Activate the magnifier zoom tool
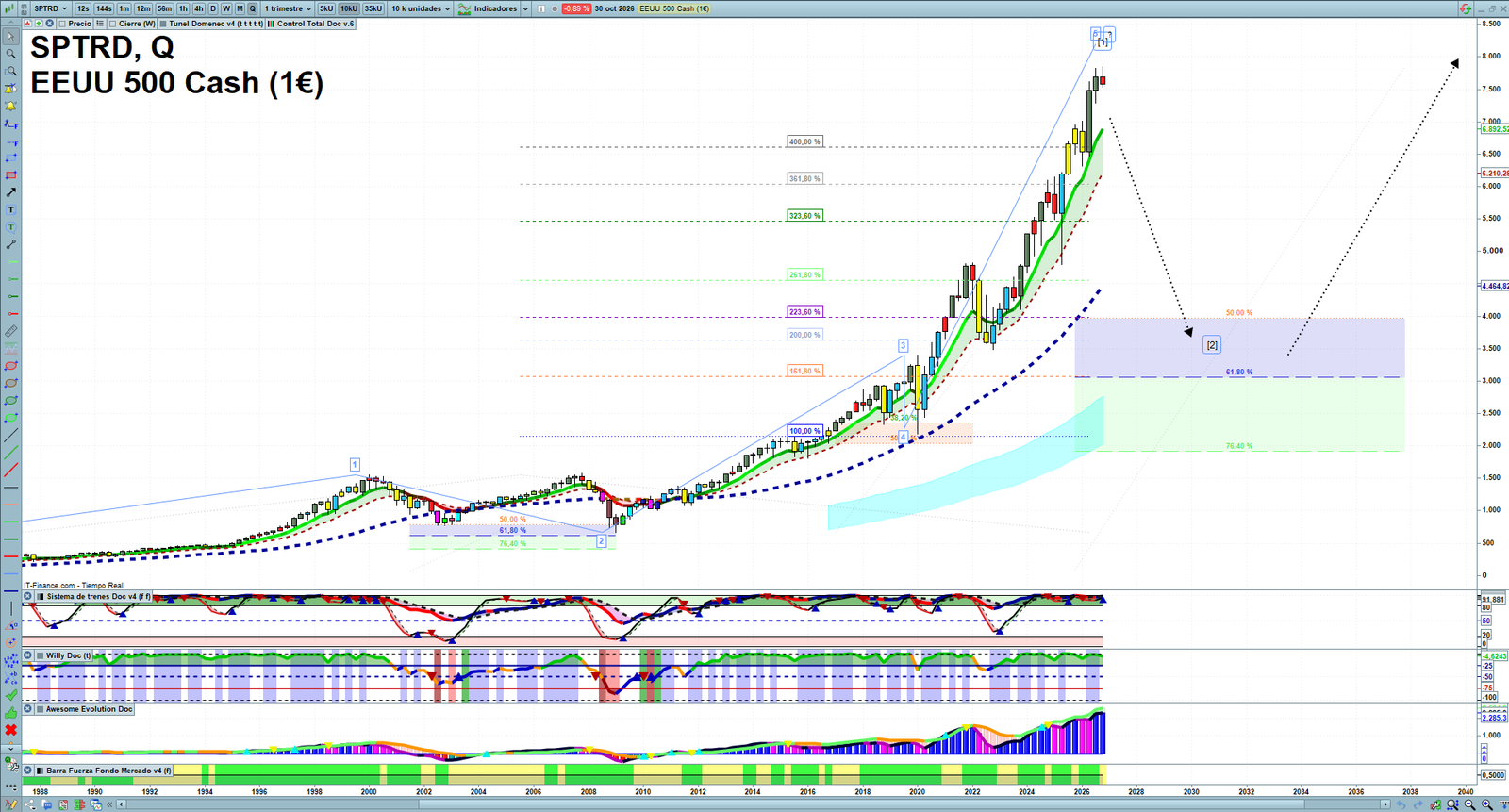1509x812 pixels. pyautogui.click(x=11, y=54)
